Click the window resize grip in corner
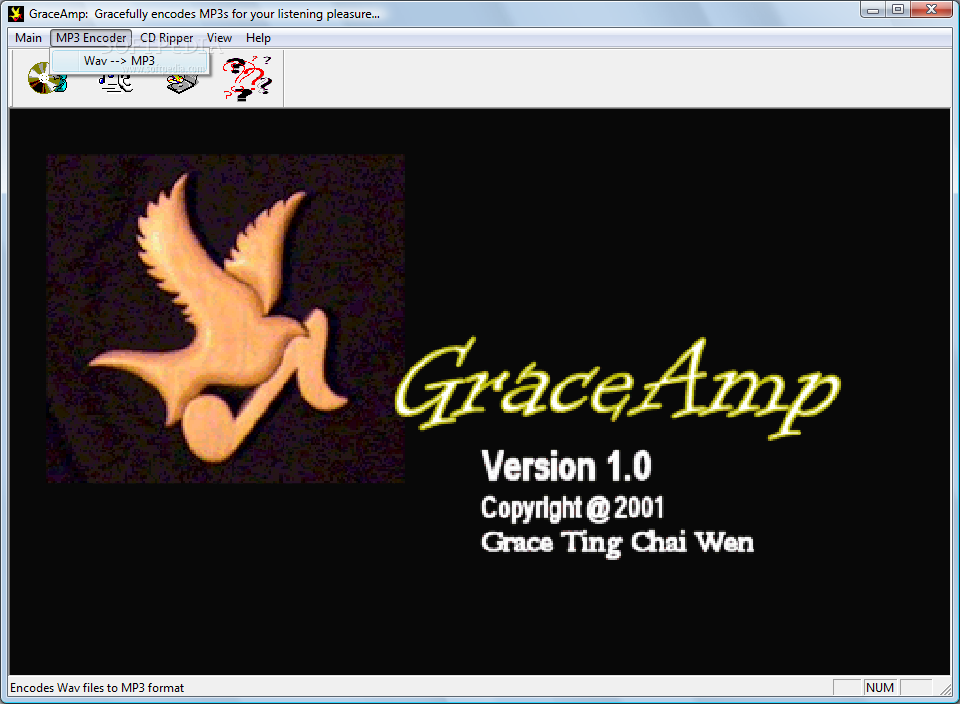The height and width of the screenshot is (704, 960). point(945,689)
